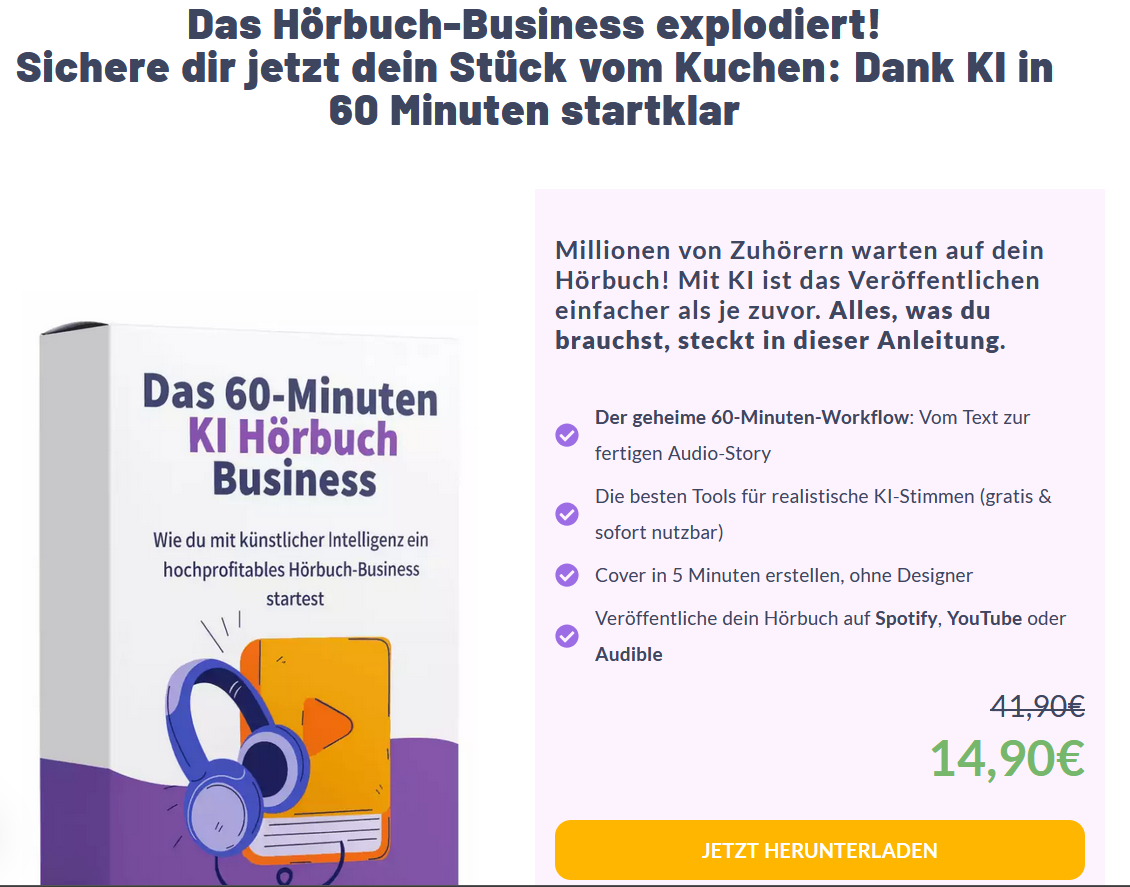Click checkmark icon beside Spotify, YouTube bullet

point(567,636)
